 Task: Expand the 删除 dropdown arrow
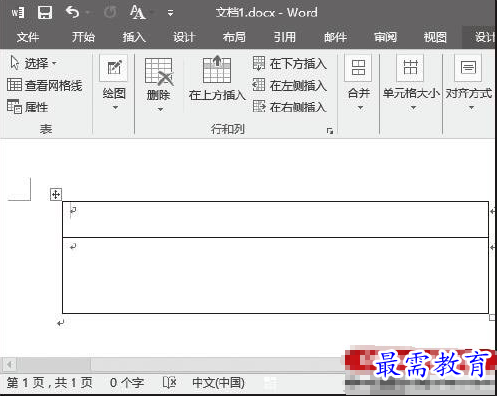pos(160,109)
